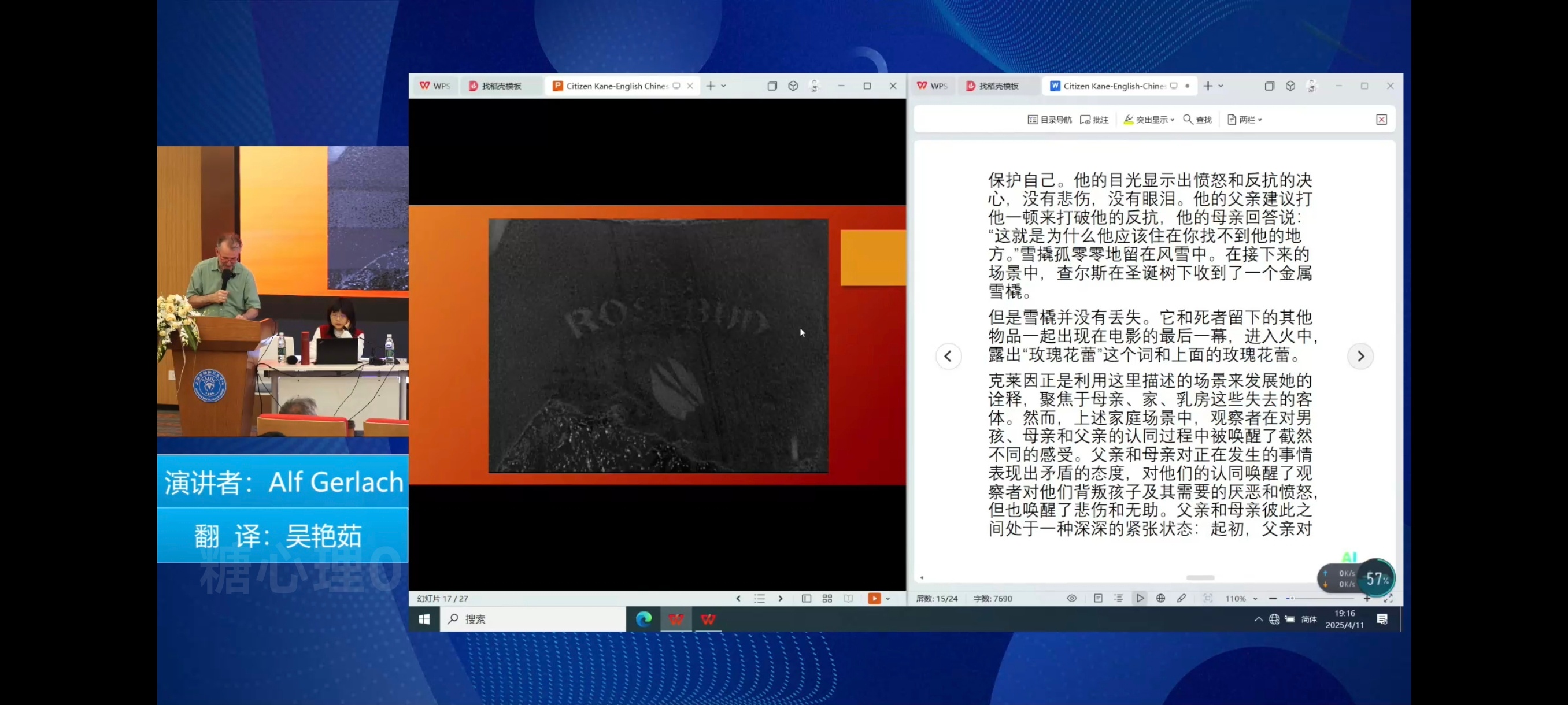
Task: Switch to the 找稻壳模板 tab in the presentation window
Action: tap(495, 86)
